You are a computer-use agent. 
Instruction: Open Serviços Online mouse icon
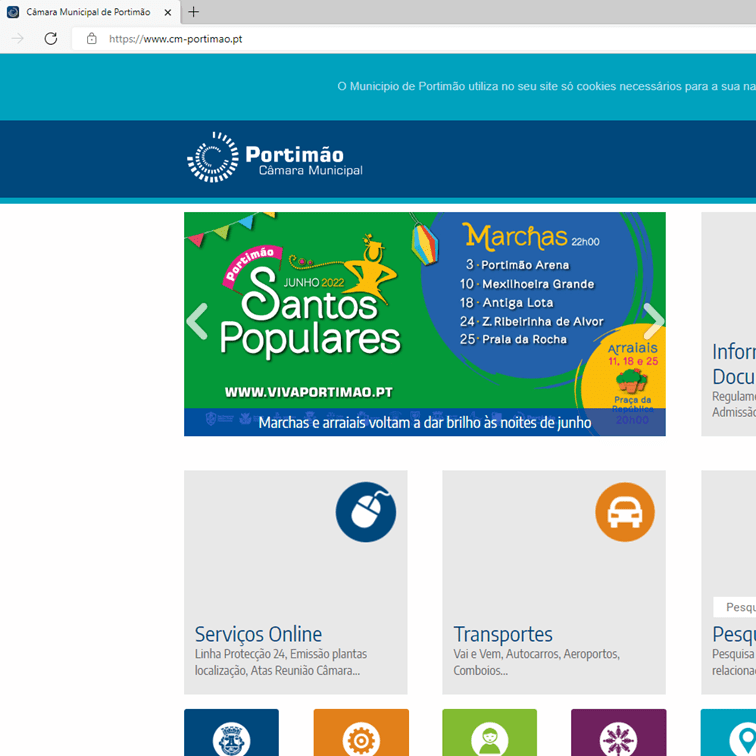pos(365,512)
